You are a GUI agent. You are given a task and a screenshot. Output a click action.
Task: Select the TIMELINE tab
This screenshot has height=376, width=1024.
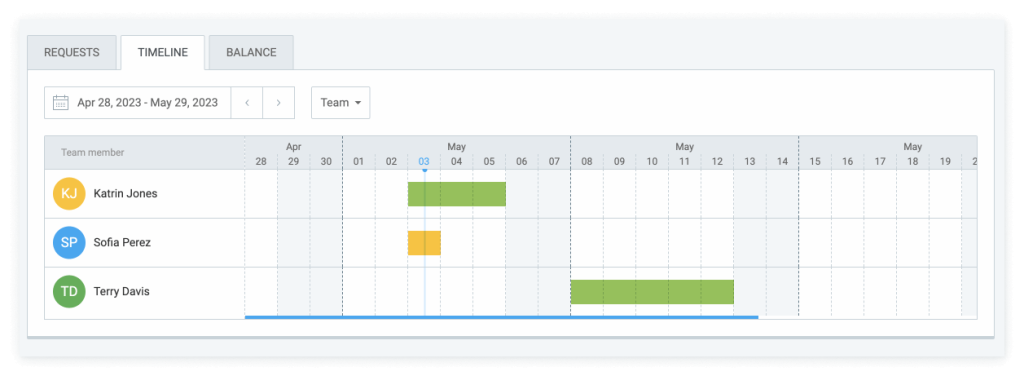pyautogui.click(x=163, y=52)
